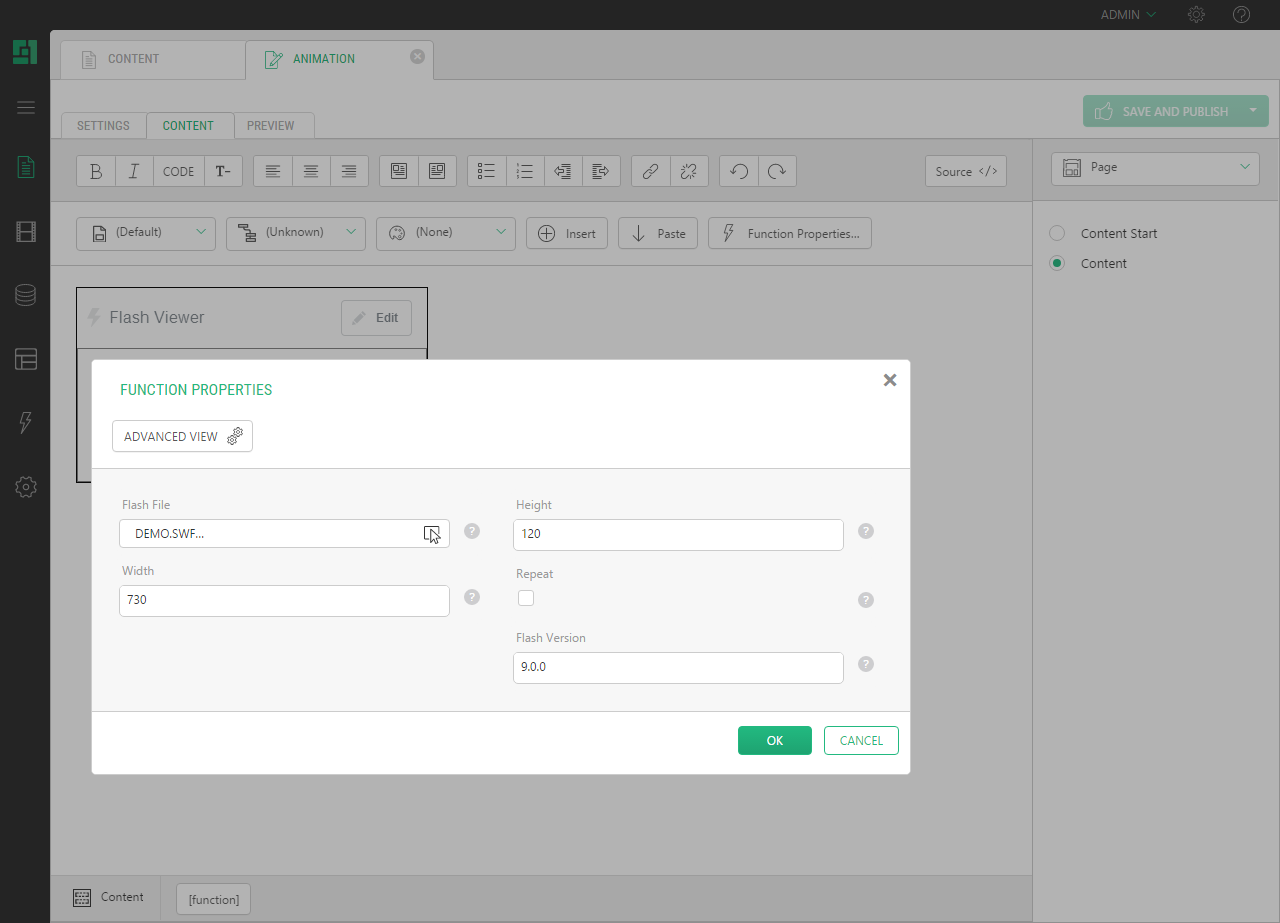The image size is (1280, 923).
Task: Open Media section in left sidebar
Action: tap(26, 232)
